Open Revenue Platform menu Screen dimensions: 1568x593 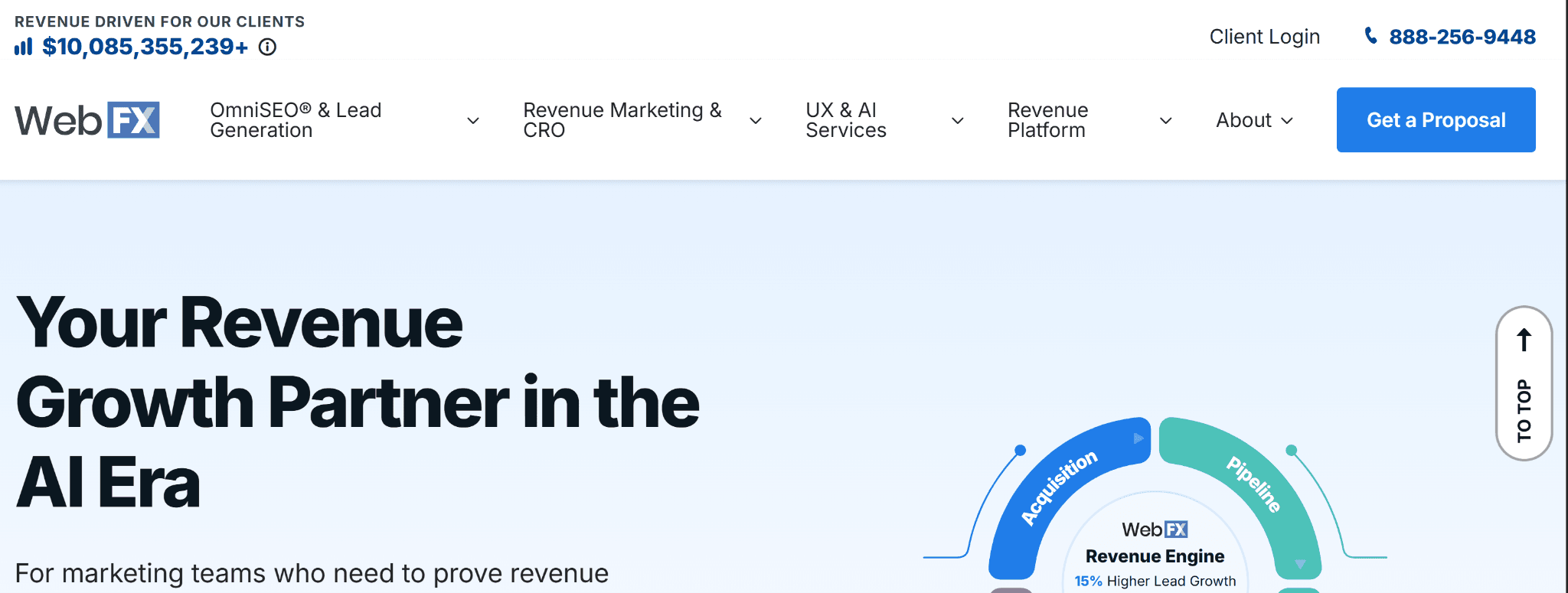[x=1047, y=120]
